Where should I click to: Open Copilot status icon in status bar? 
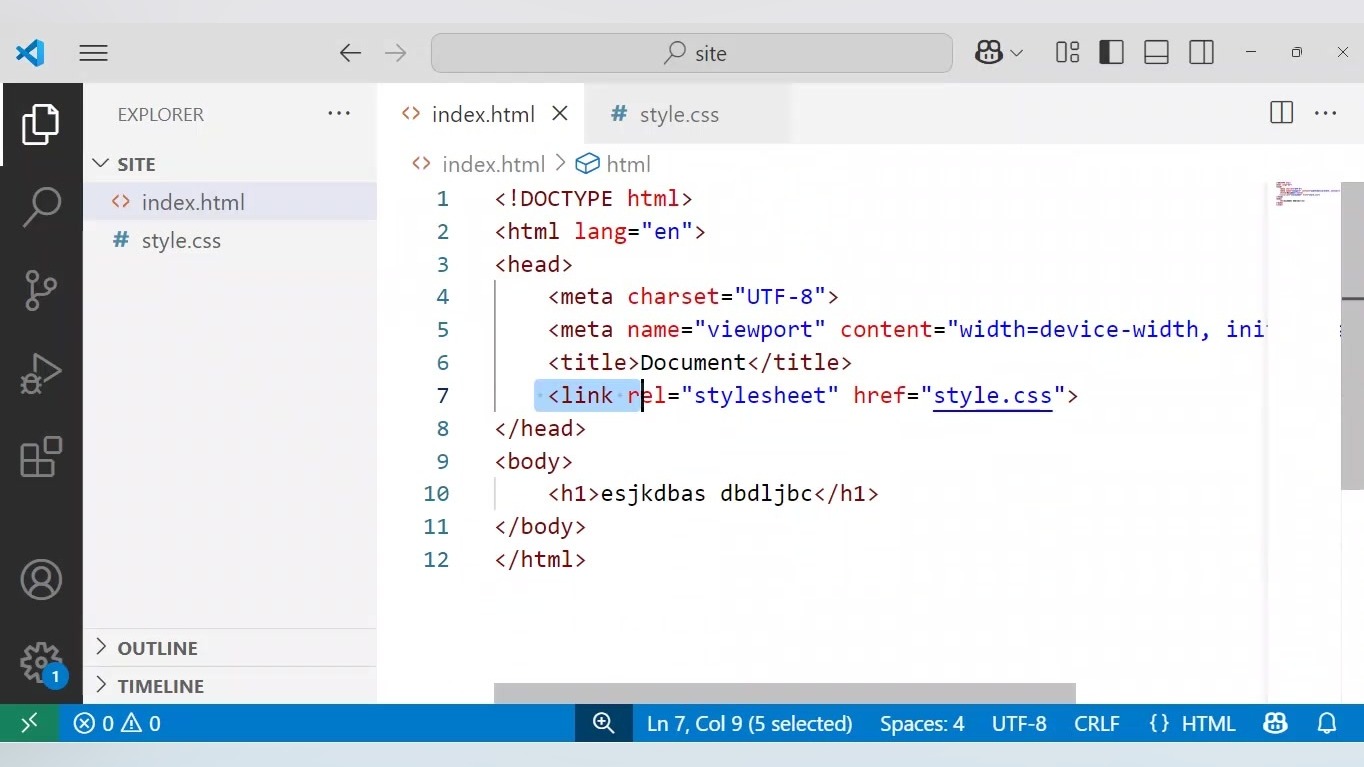[x=1275, y=723]
